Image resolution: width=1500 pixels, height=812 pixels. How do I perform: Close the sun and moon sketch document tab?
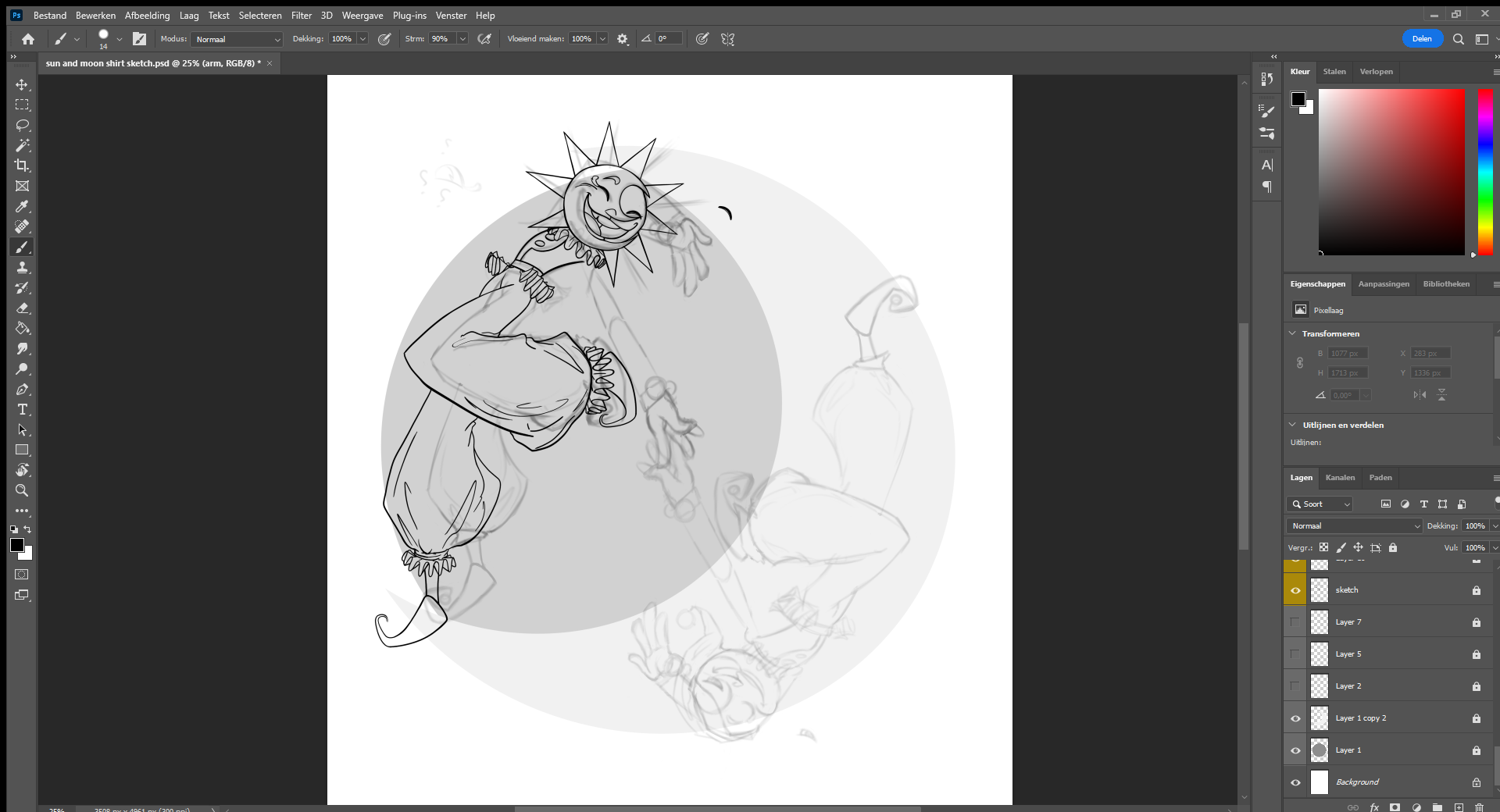[x=270, y=63]
